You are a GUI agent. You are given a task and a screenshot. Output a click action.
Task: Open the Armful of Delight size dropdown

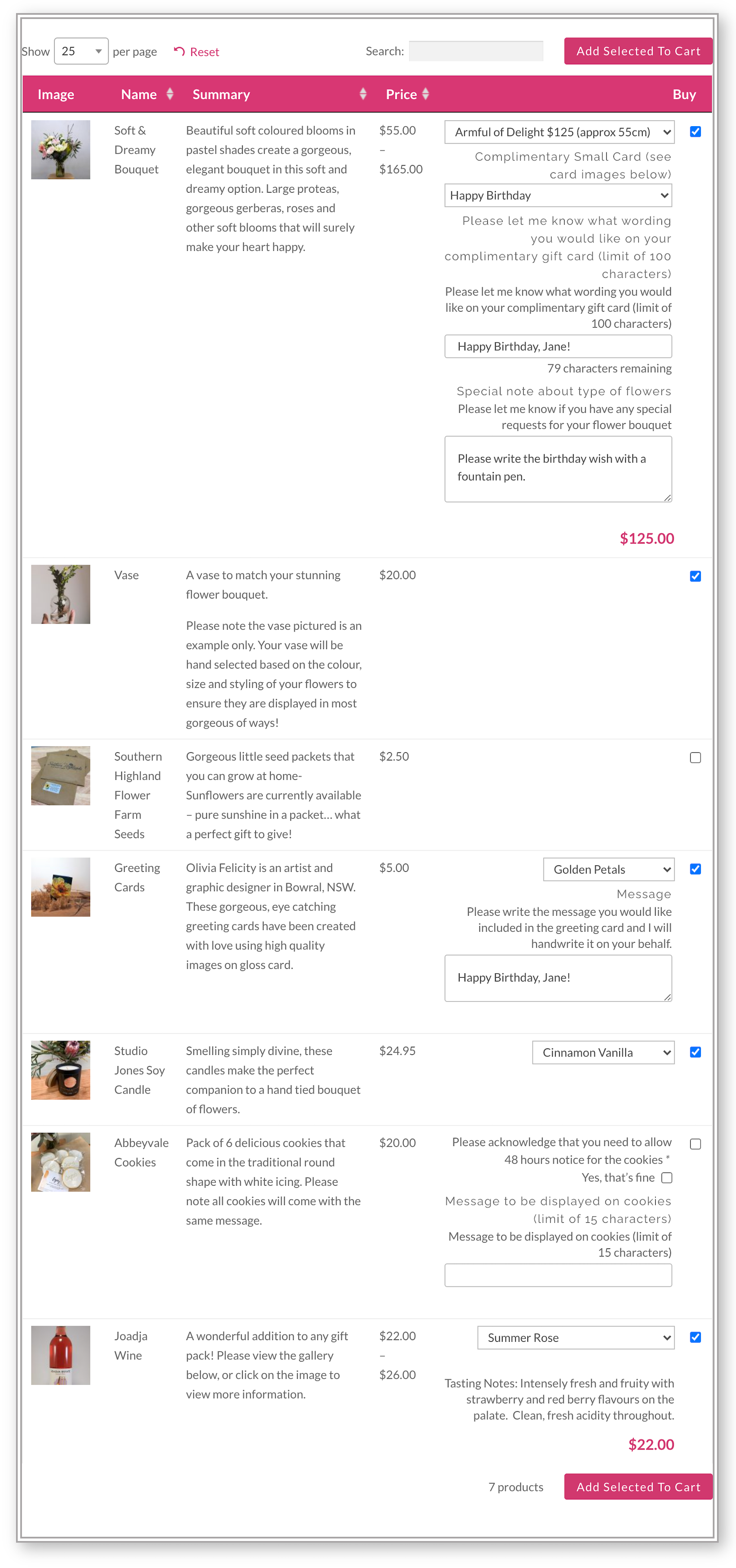pos(559,132)
